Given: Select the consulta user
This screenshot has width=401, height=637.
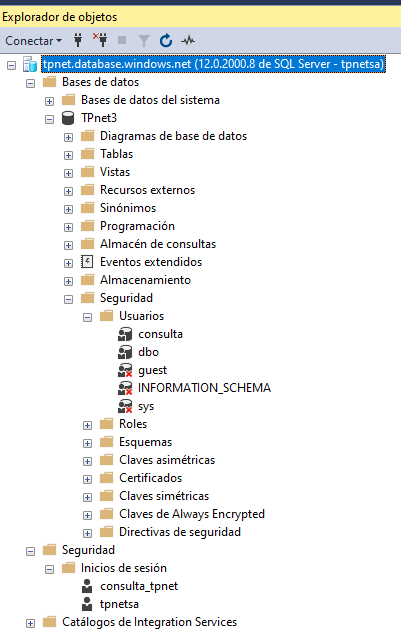Looking at the screenshot, I should tap(160, 334).
